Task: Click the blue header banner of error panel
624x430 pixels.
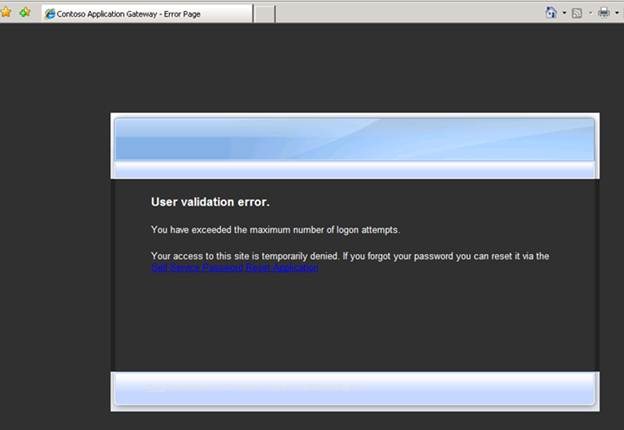Action: tap(355, 140)
